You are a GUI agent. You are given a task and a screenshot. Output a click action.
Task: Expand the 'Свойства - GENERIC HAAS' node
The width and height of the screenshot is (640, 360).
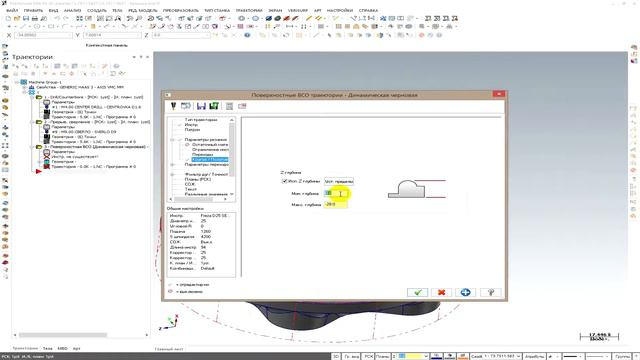pyautogui.click(x=24, y=87)
